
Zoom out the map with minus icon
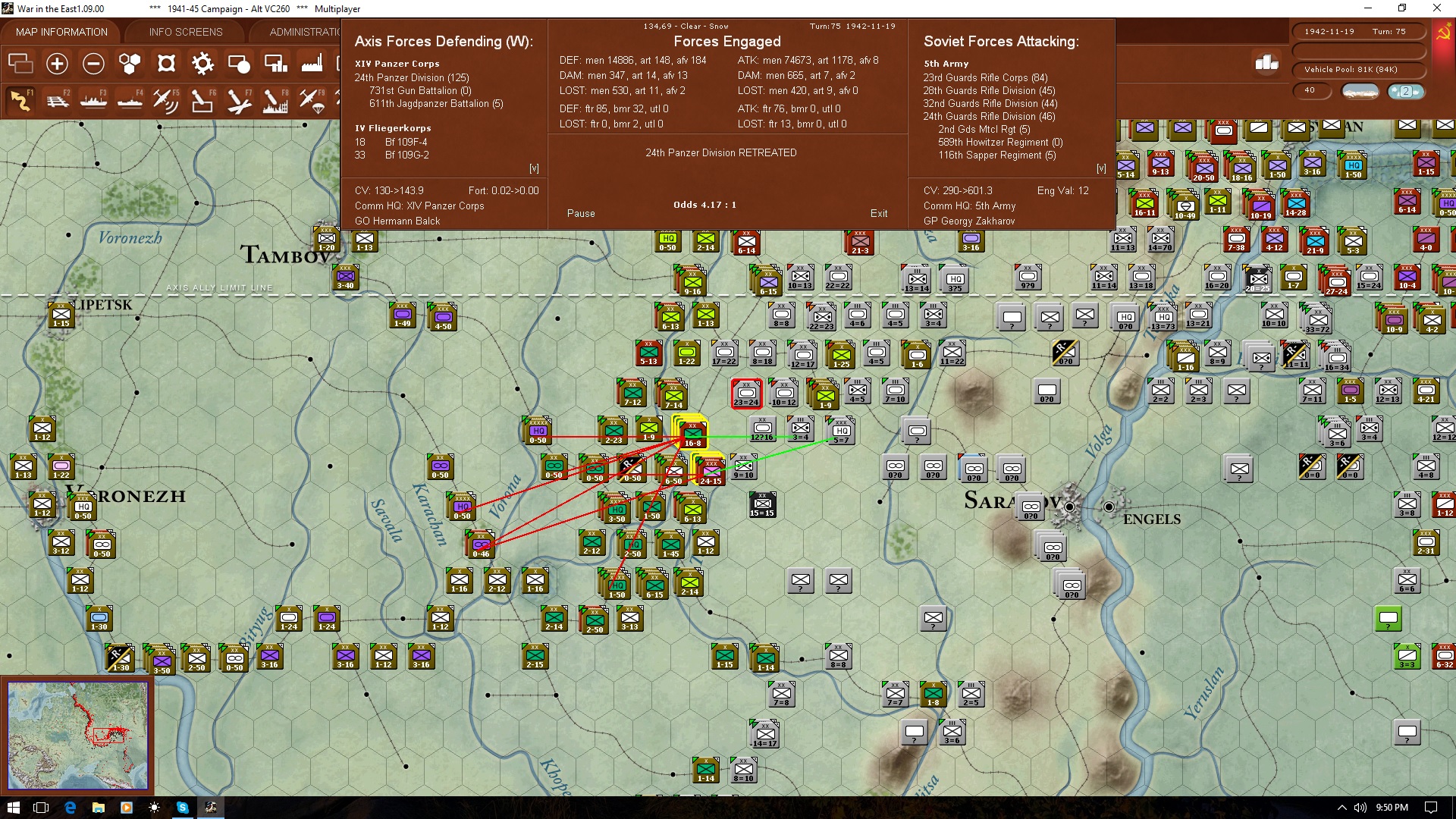click(93, 64)
